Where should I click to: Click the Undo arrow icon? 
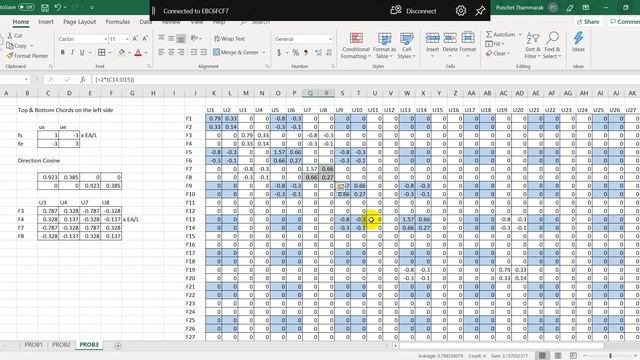[58, 7]
